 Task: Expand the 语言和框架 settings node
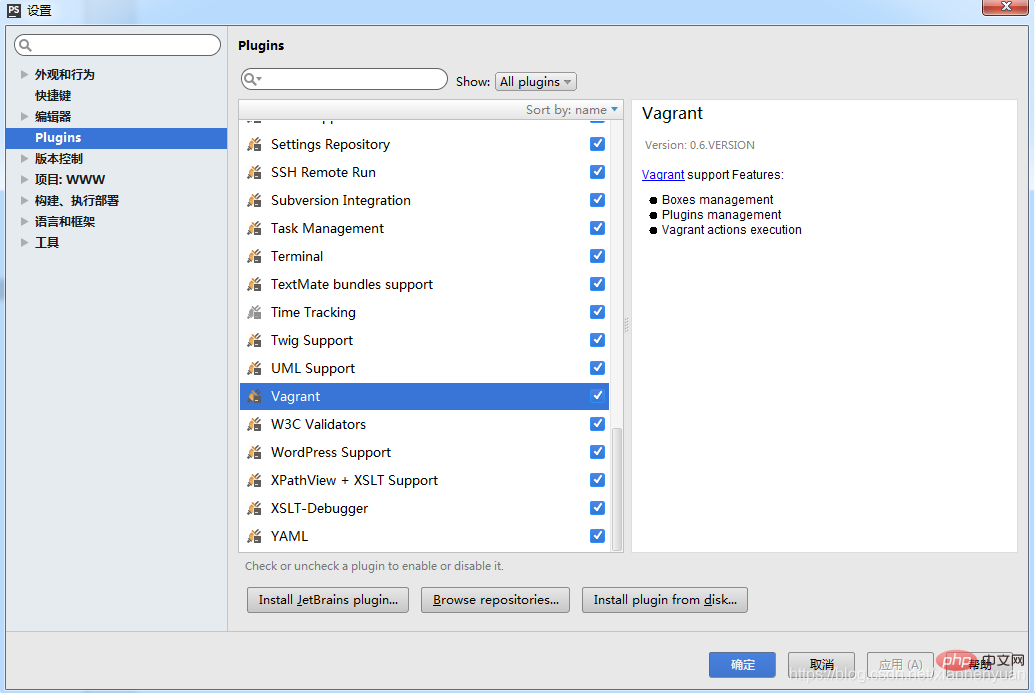[24, 221]
